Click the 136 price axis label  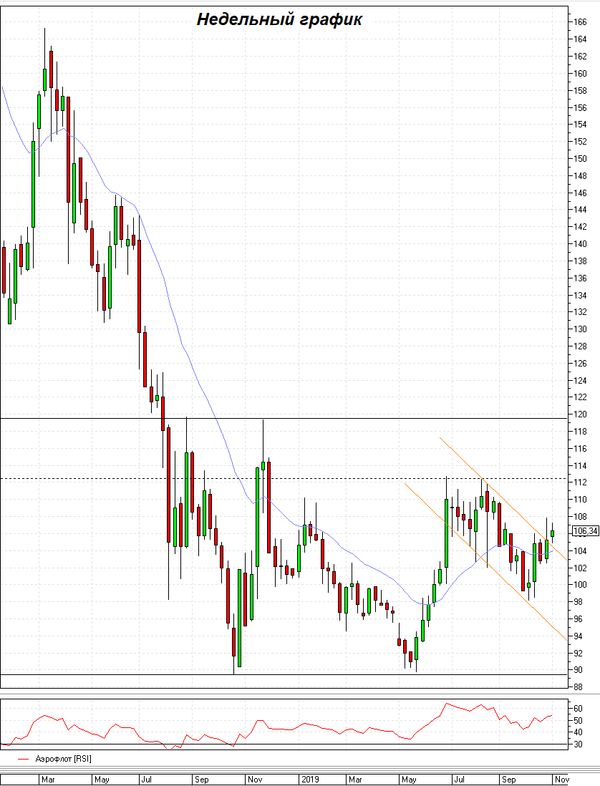[580, 278]
